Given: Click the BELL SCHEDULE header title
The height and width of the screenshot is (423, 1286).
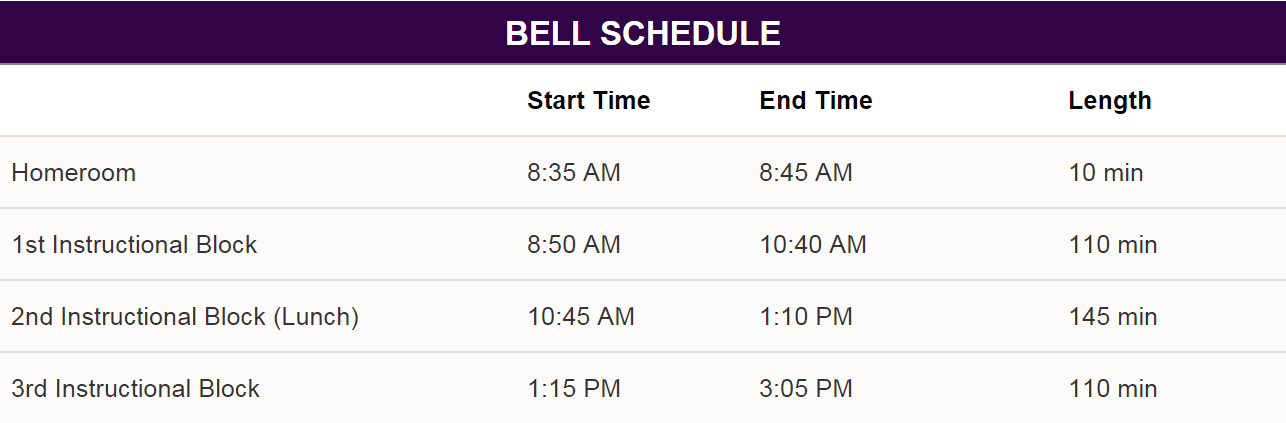Looking at the screenshot, I should click(642, 34).
